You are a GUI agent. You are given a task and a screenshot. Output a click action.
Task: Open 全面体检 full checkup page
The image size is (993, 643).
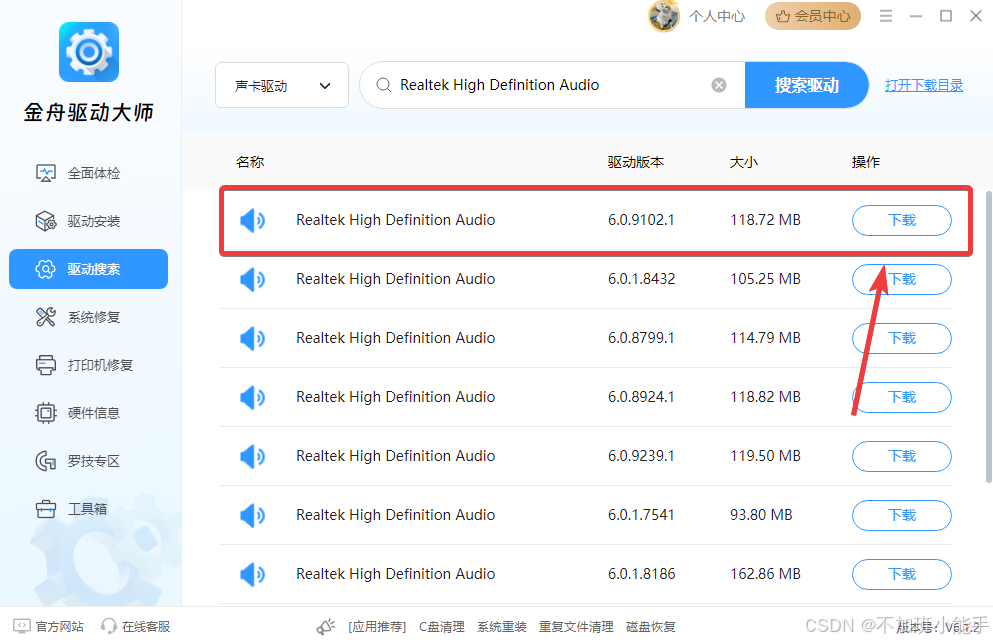[x=88, y=173]
